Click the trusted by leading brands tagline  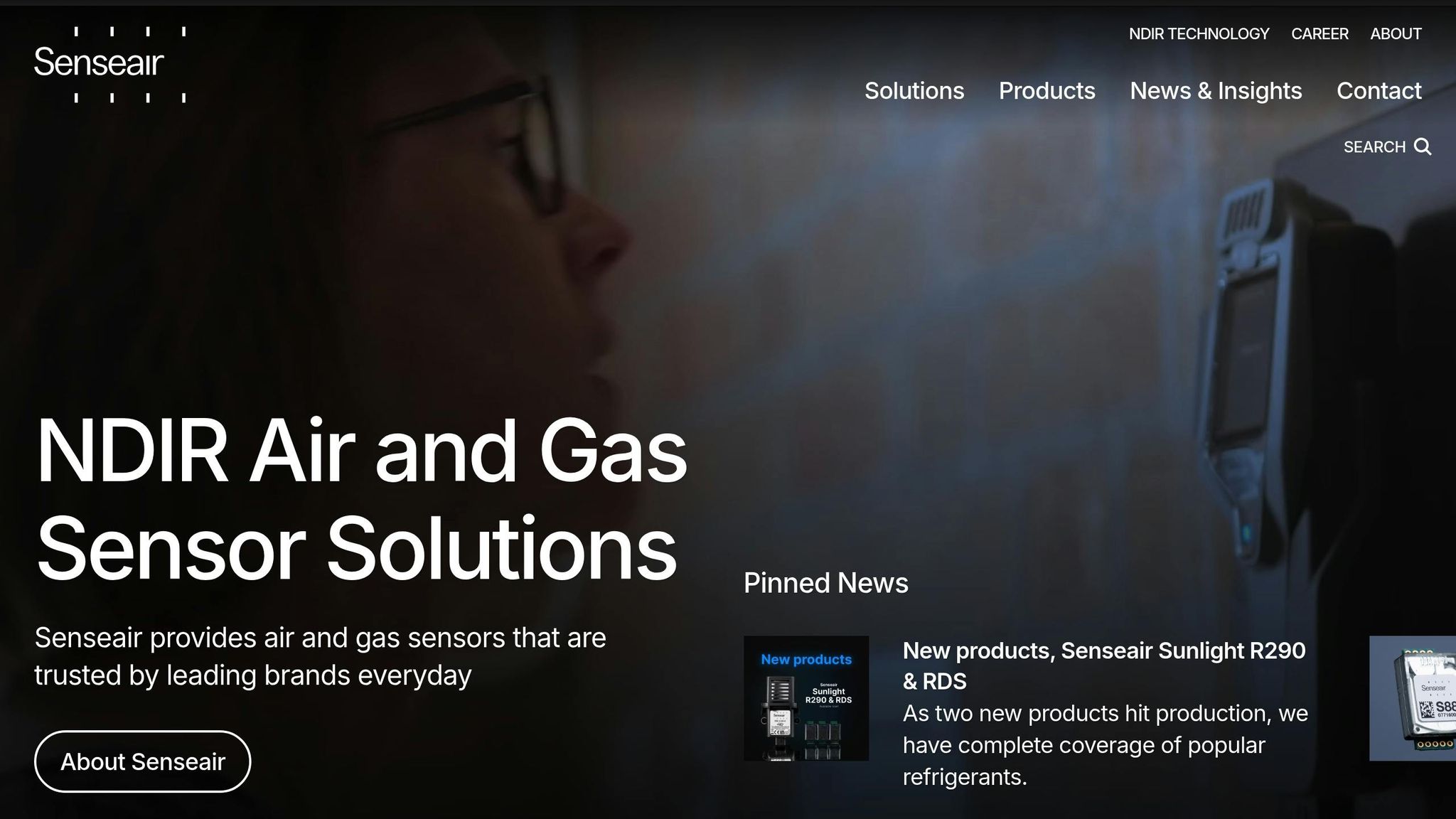(320, 657)
